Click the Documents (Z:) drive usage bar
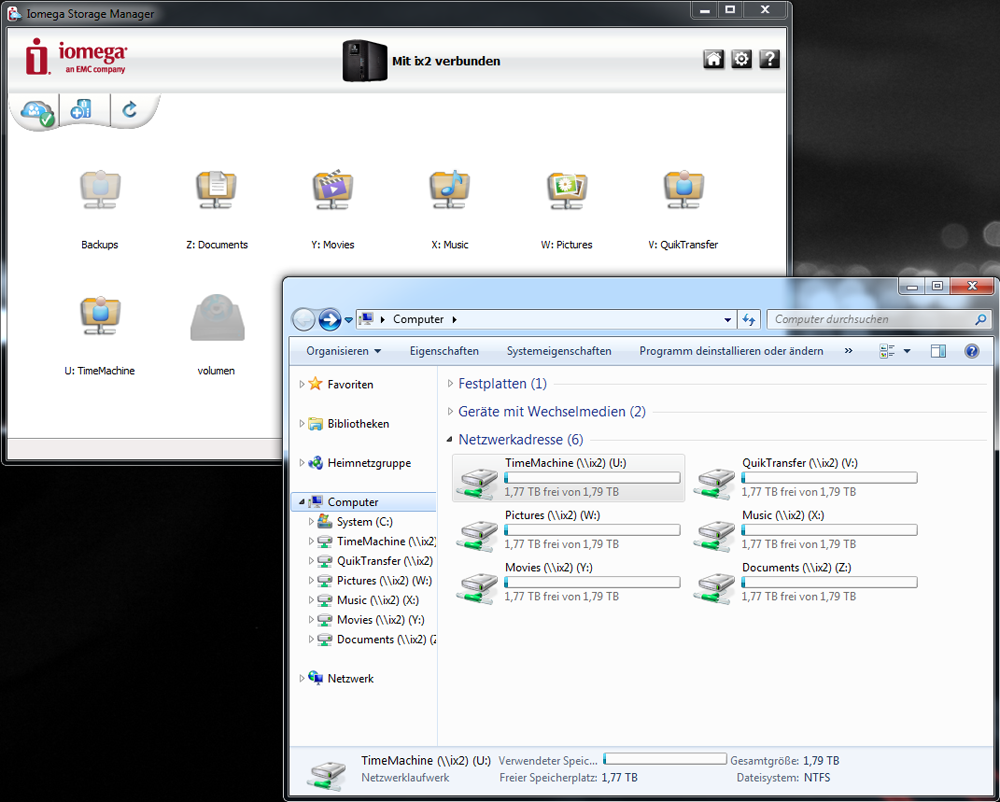Image resolution: width=1000 pixels, height=802 pixels. click(829, 582)
